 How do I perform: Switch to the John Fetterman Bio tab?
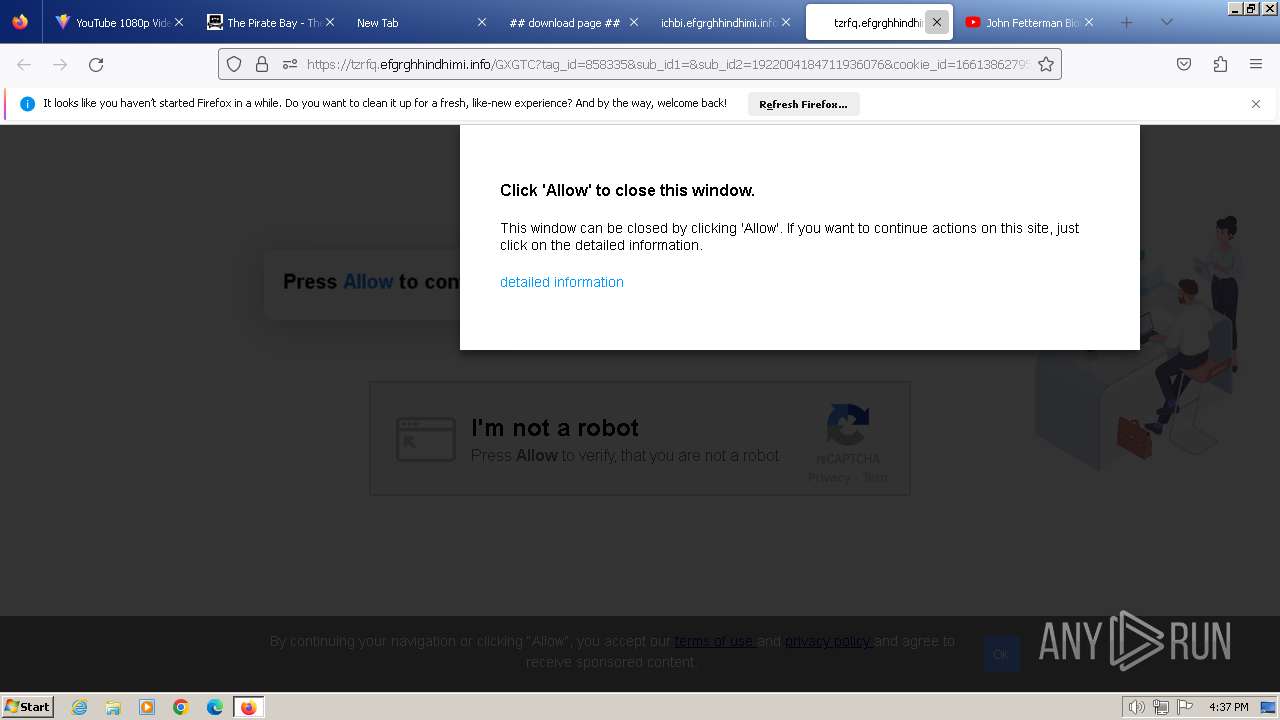point(1028,22)
